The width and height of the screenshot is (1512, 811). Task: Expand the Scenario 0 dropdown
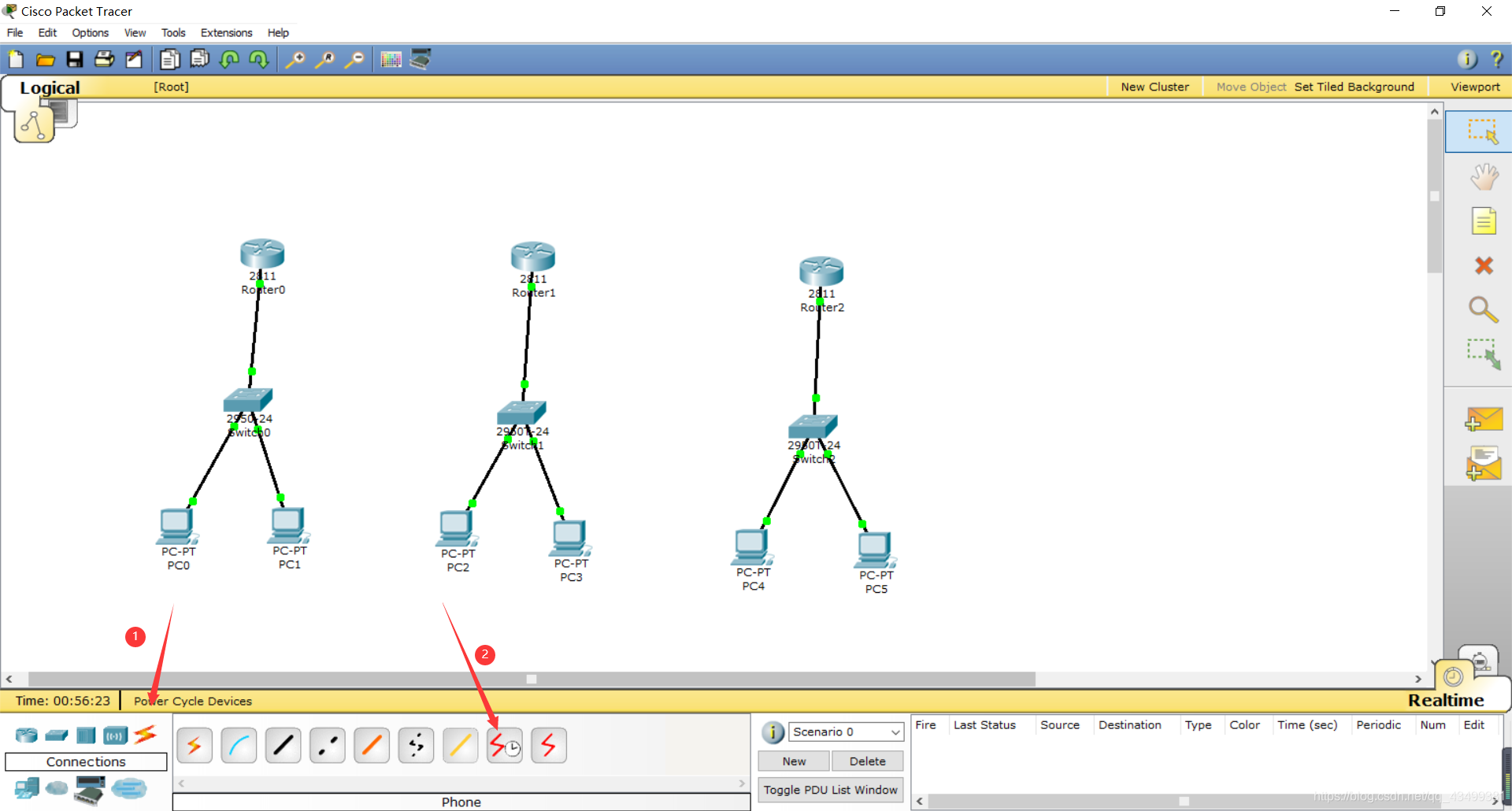(x=847, y=731)
